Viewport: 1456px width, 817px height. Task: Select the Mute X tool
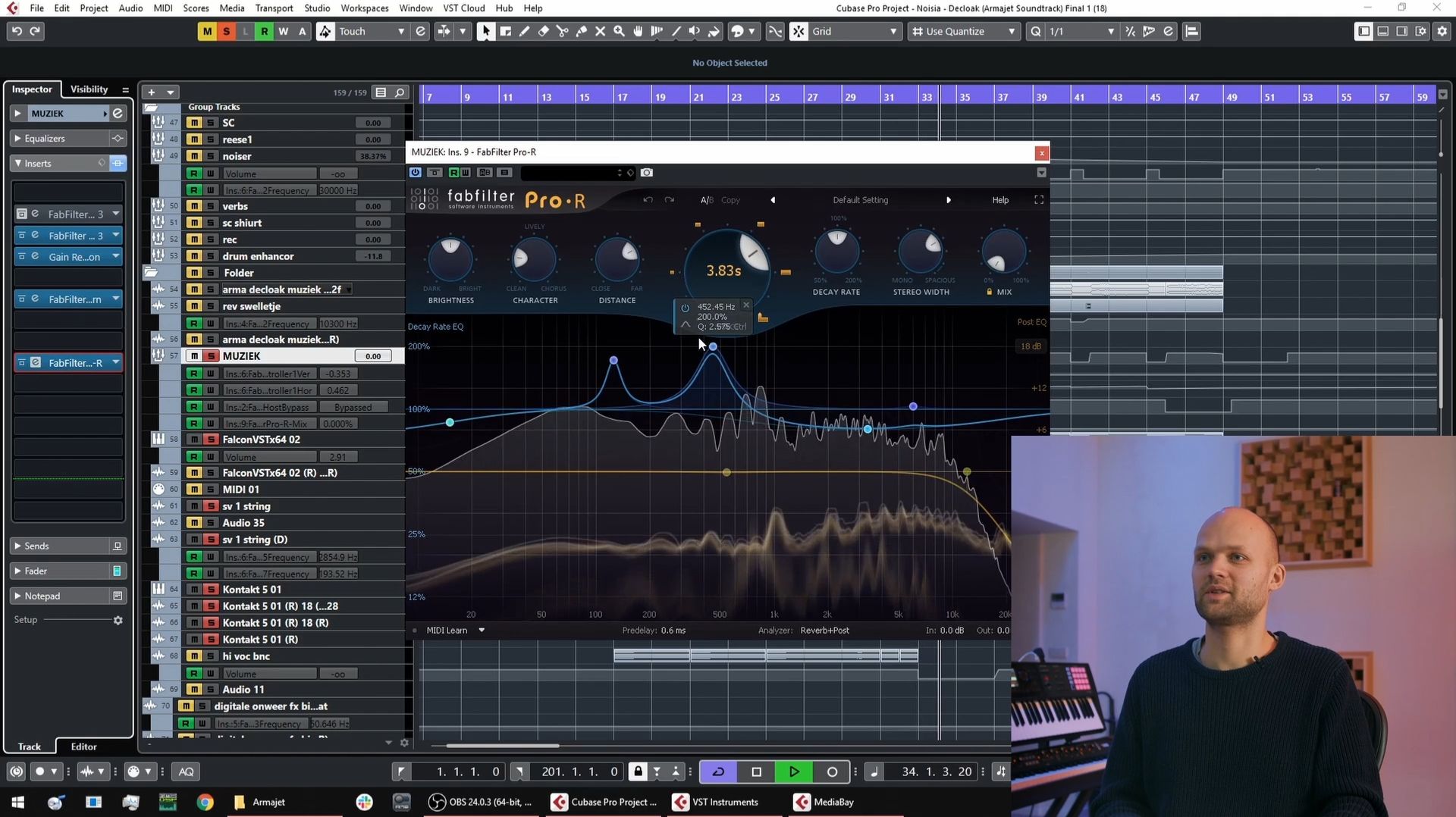click(600, 31)
